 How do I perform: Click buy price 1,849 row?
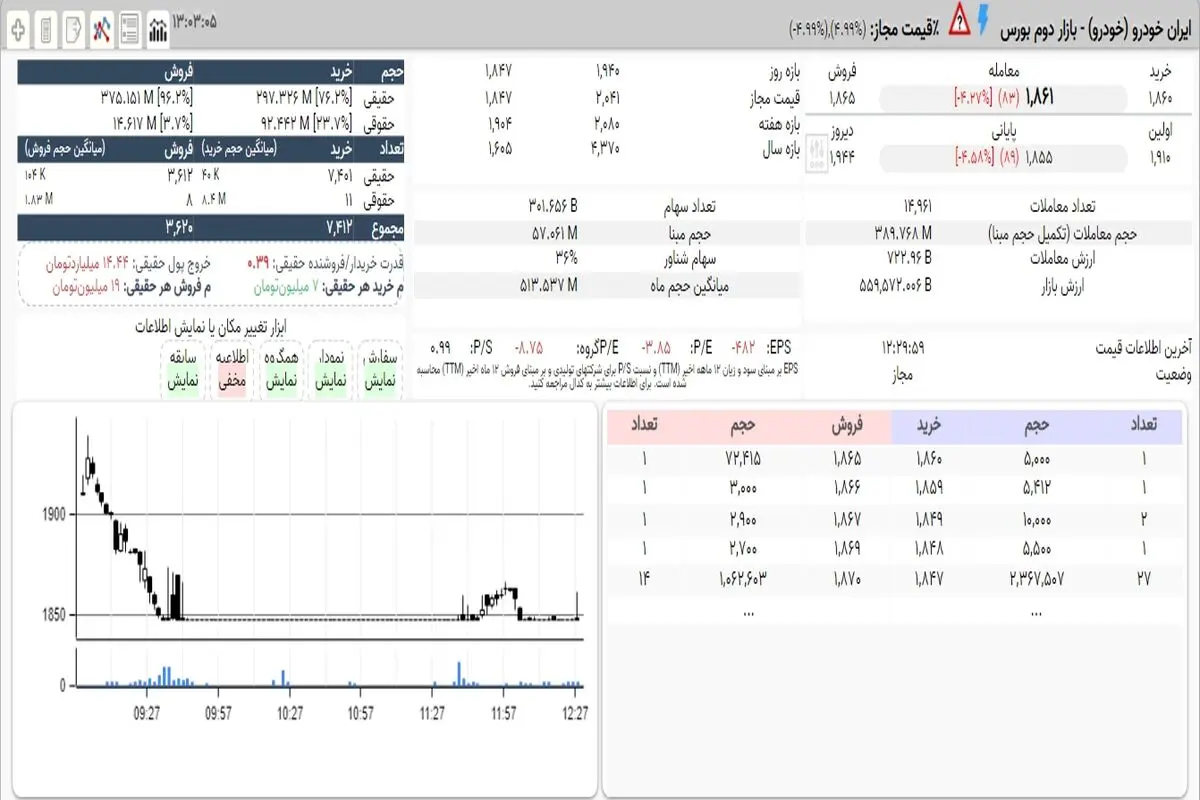[930, 518]
